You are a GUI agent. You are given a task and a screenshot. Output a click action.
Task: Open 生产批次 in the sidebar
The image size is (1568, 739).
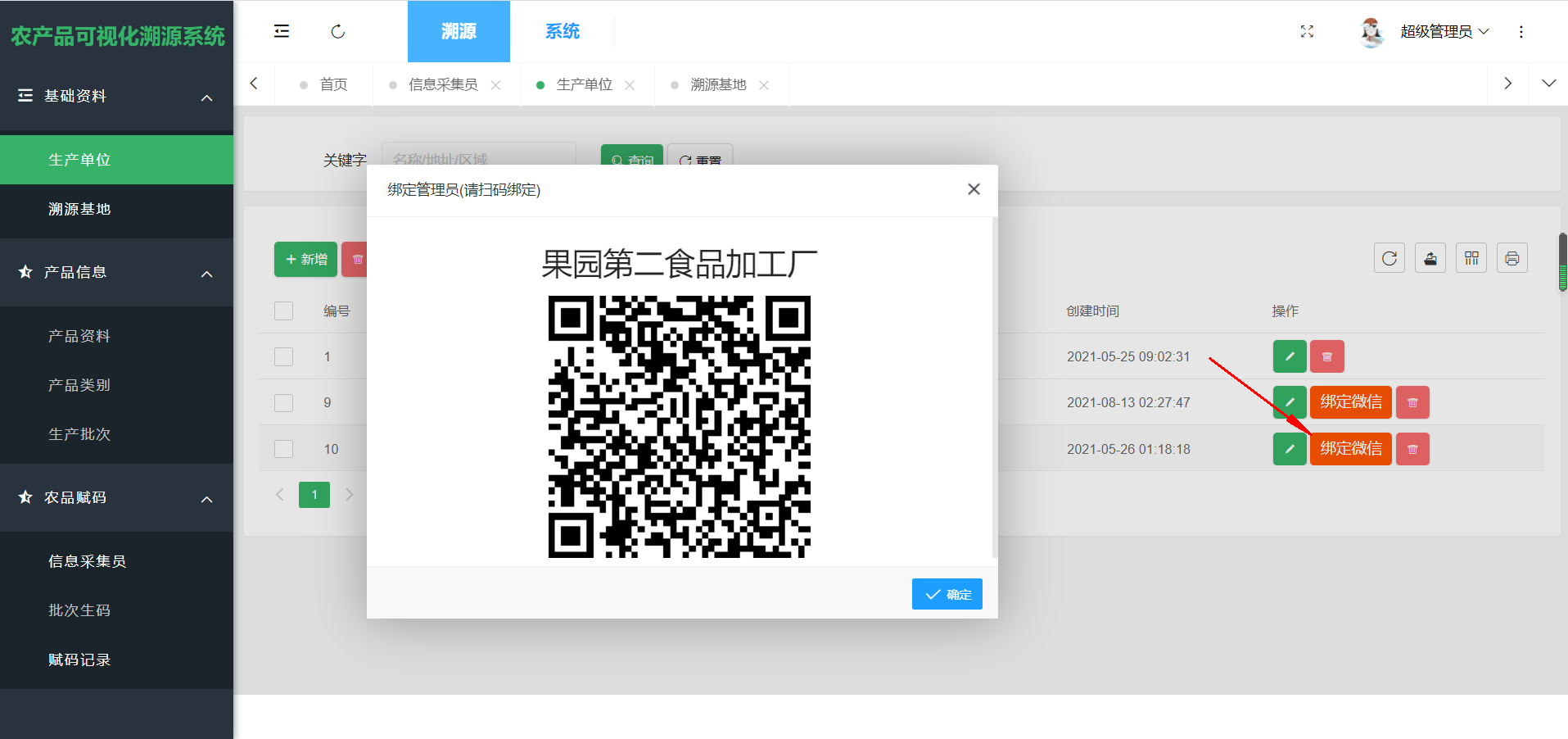click(x=116, y=434)
